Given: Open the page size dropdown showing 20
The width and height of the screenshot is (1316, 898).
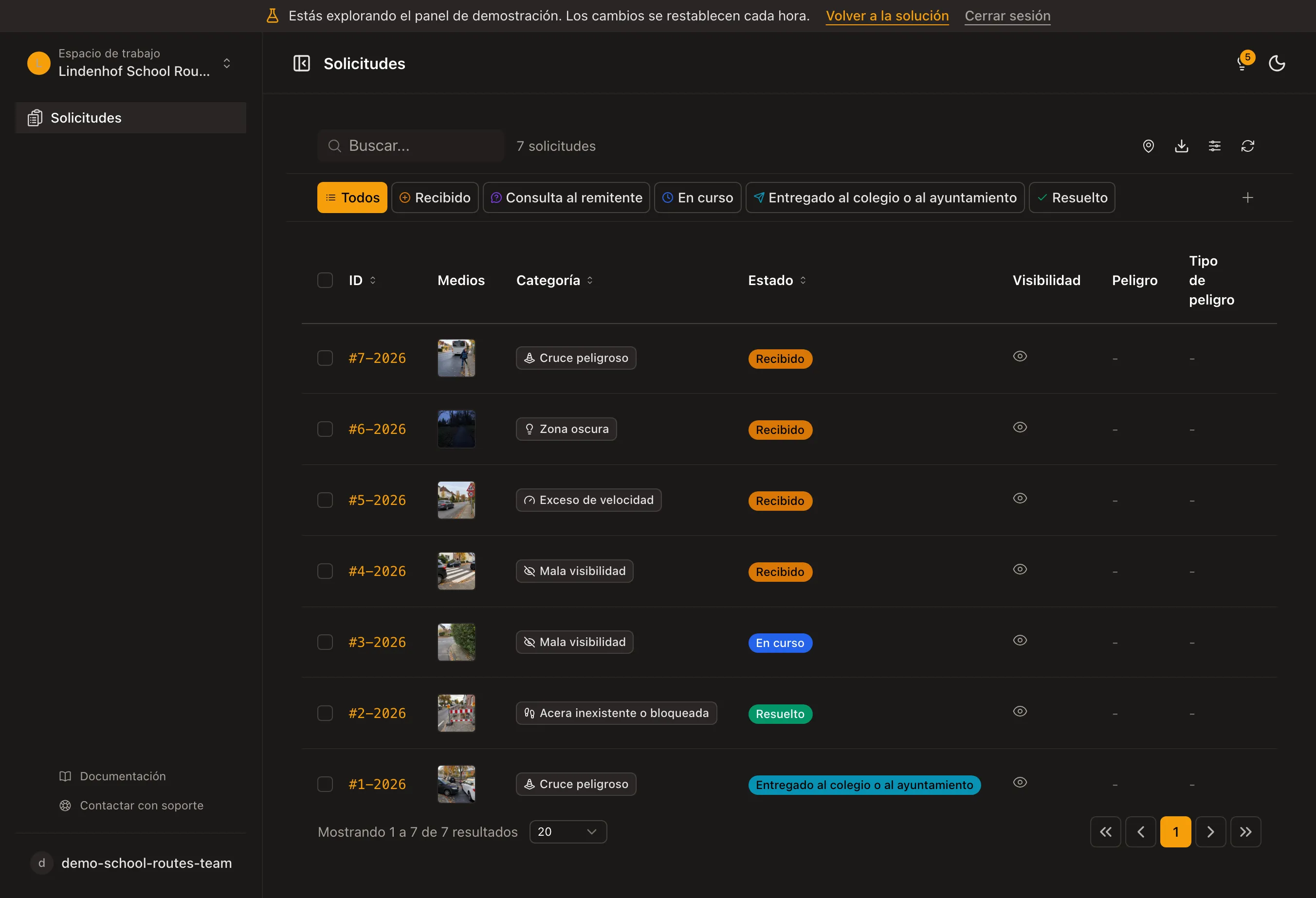Looking at the screenshot, I should 568,832.
